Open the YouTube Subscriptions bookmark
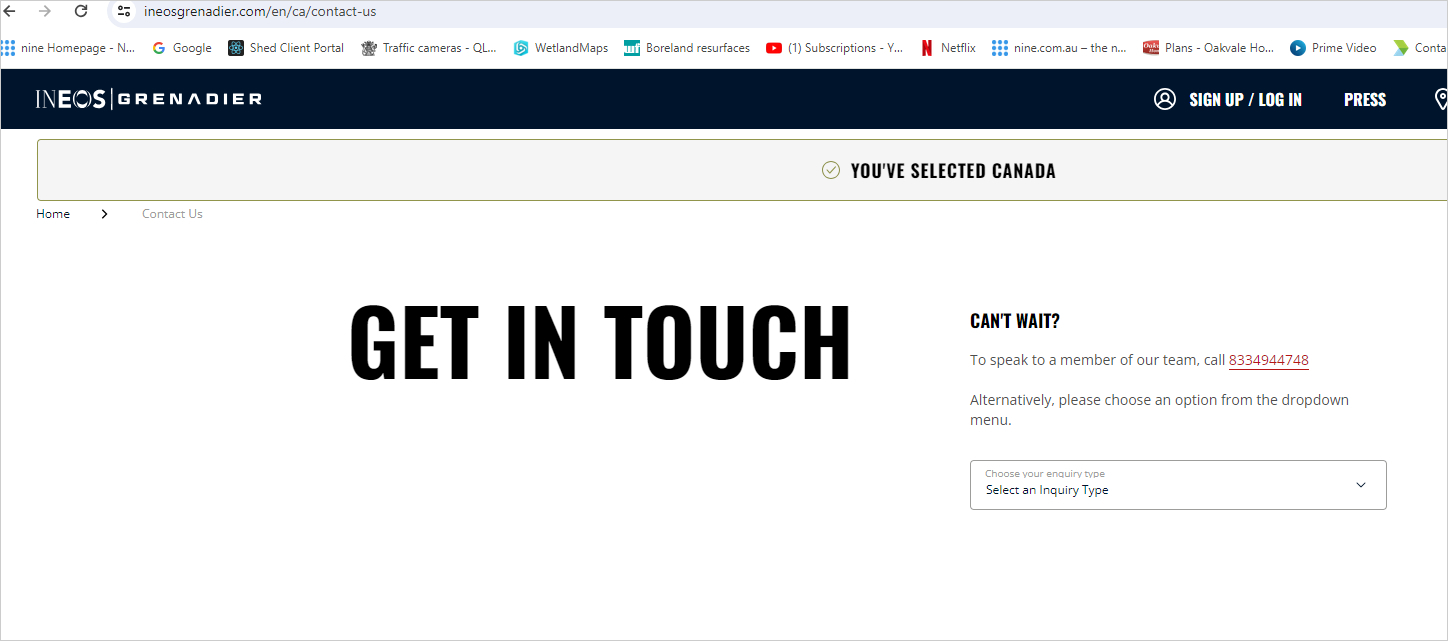The image size is (1448, 641). click(834, 48)
